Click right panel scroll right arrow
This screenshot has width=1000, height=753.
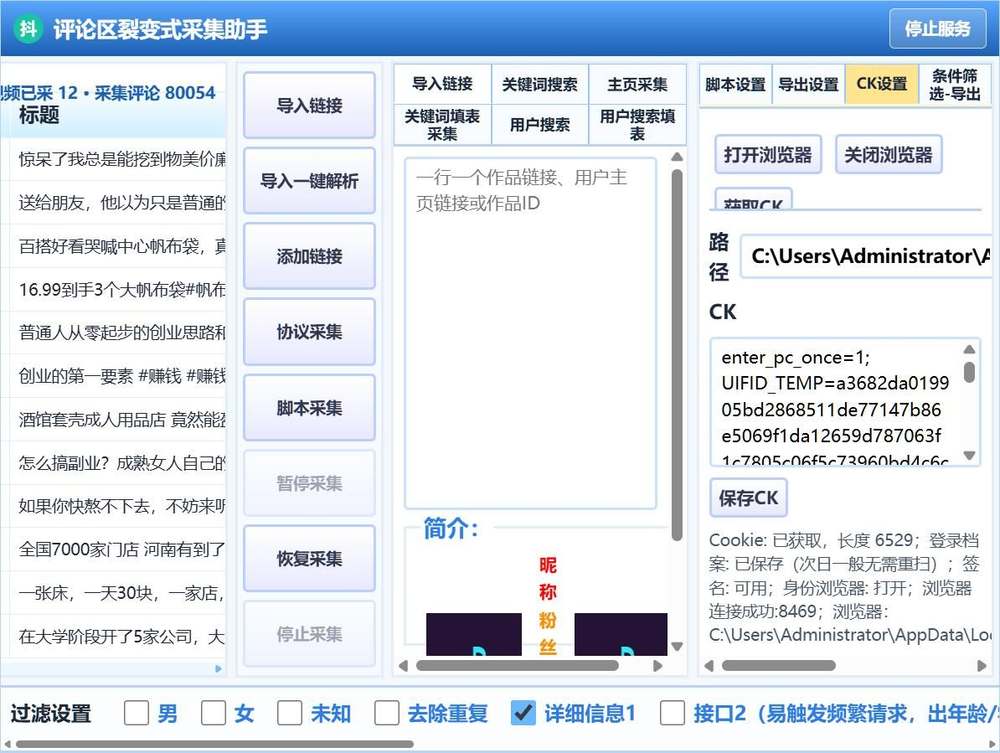pos(982,666)
